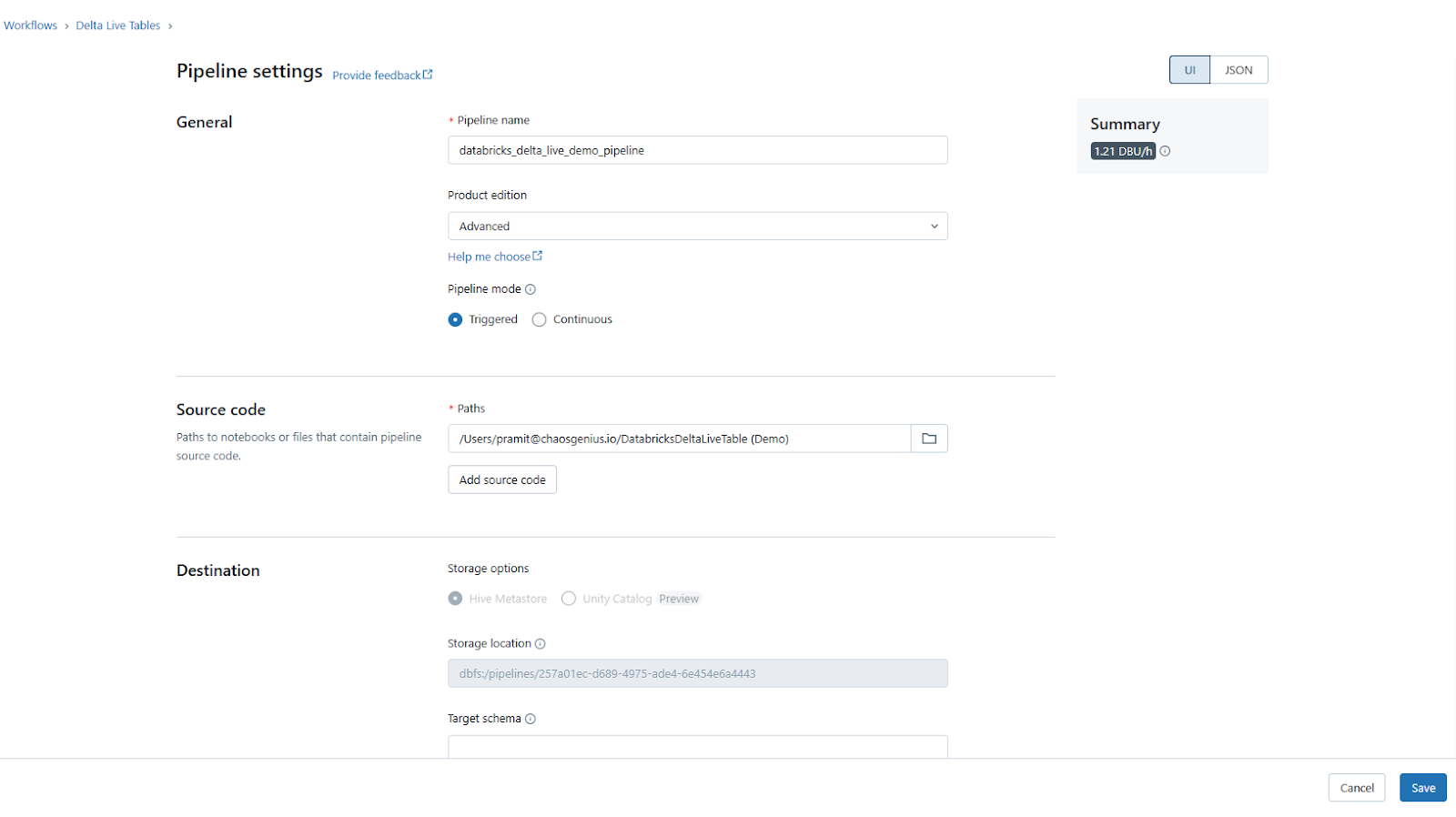This screenshot has width=1456, height=817.
Task: Cancel the pipeline settings changes
Action: 1356,787
